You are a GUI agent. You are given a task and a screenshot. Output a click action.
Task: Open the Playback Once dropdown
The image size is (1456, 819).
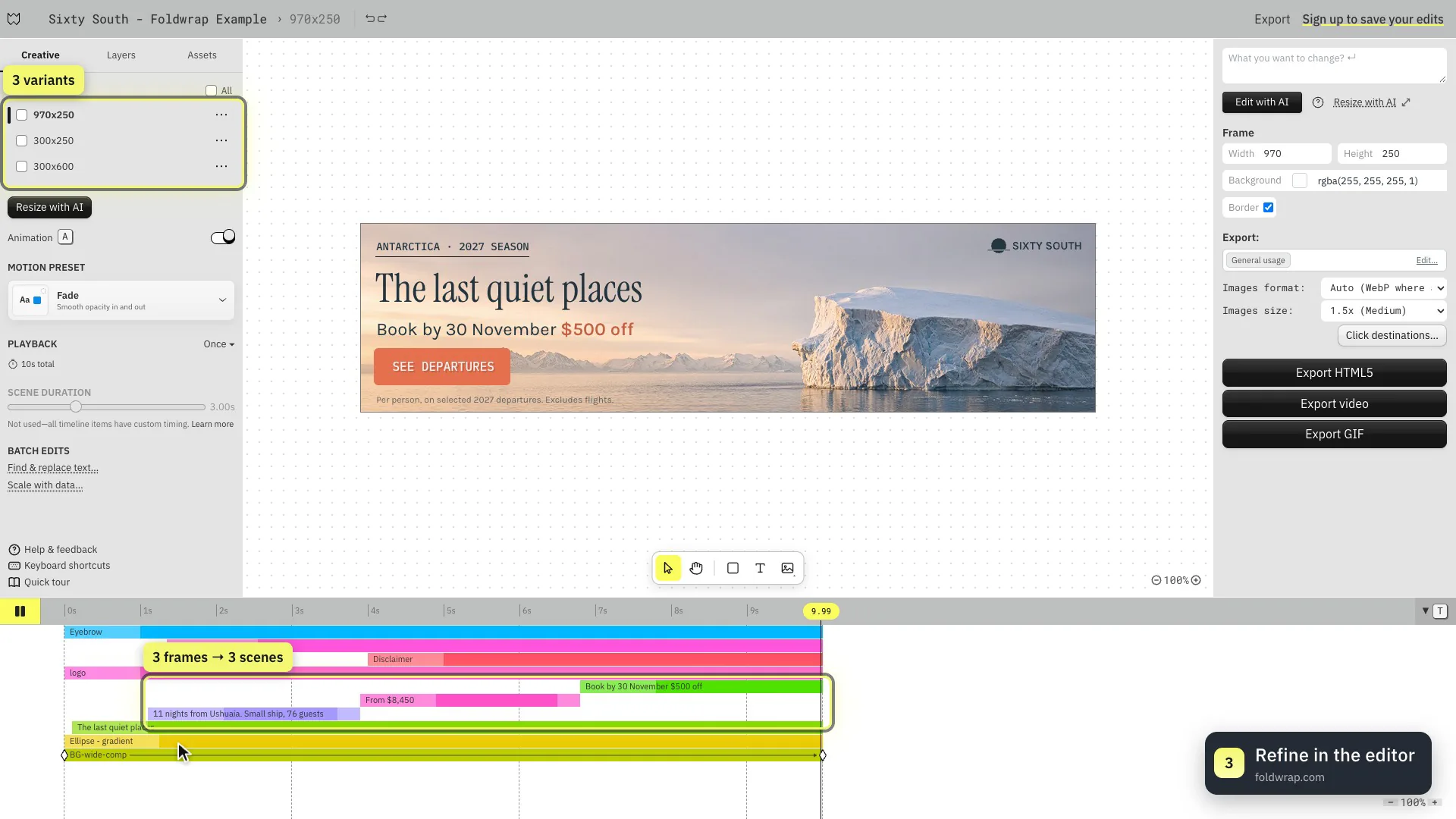(x=218, y=344)
